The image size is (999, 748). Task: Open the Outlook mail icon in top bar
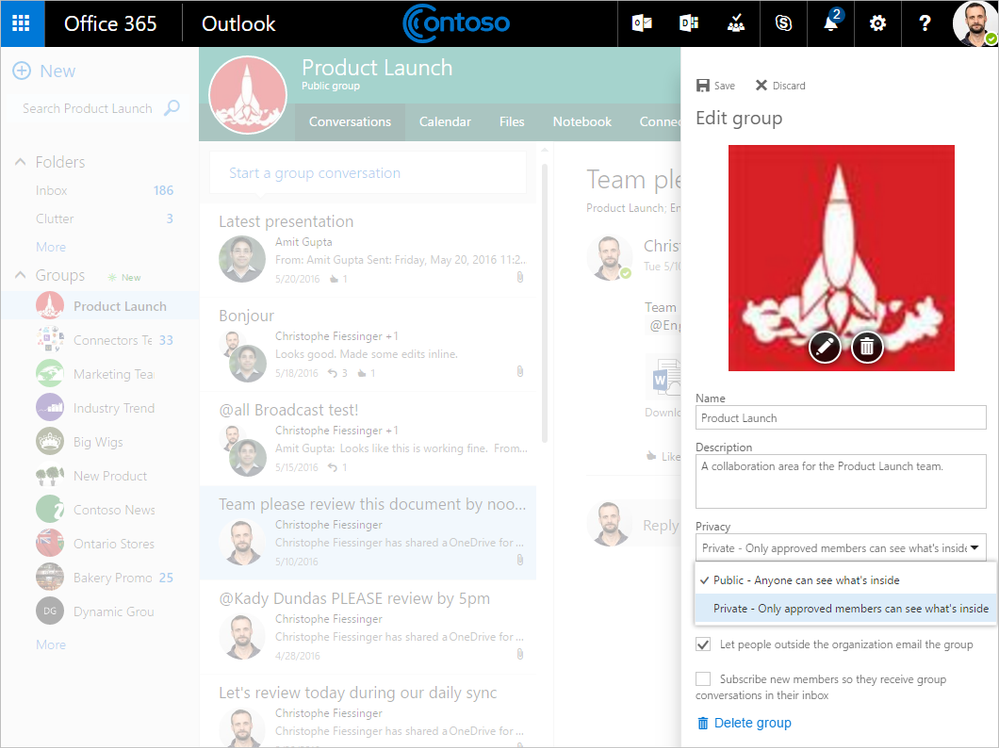pos(642,24)
